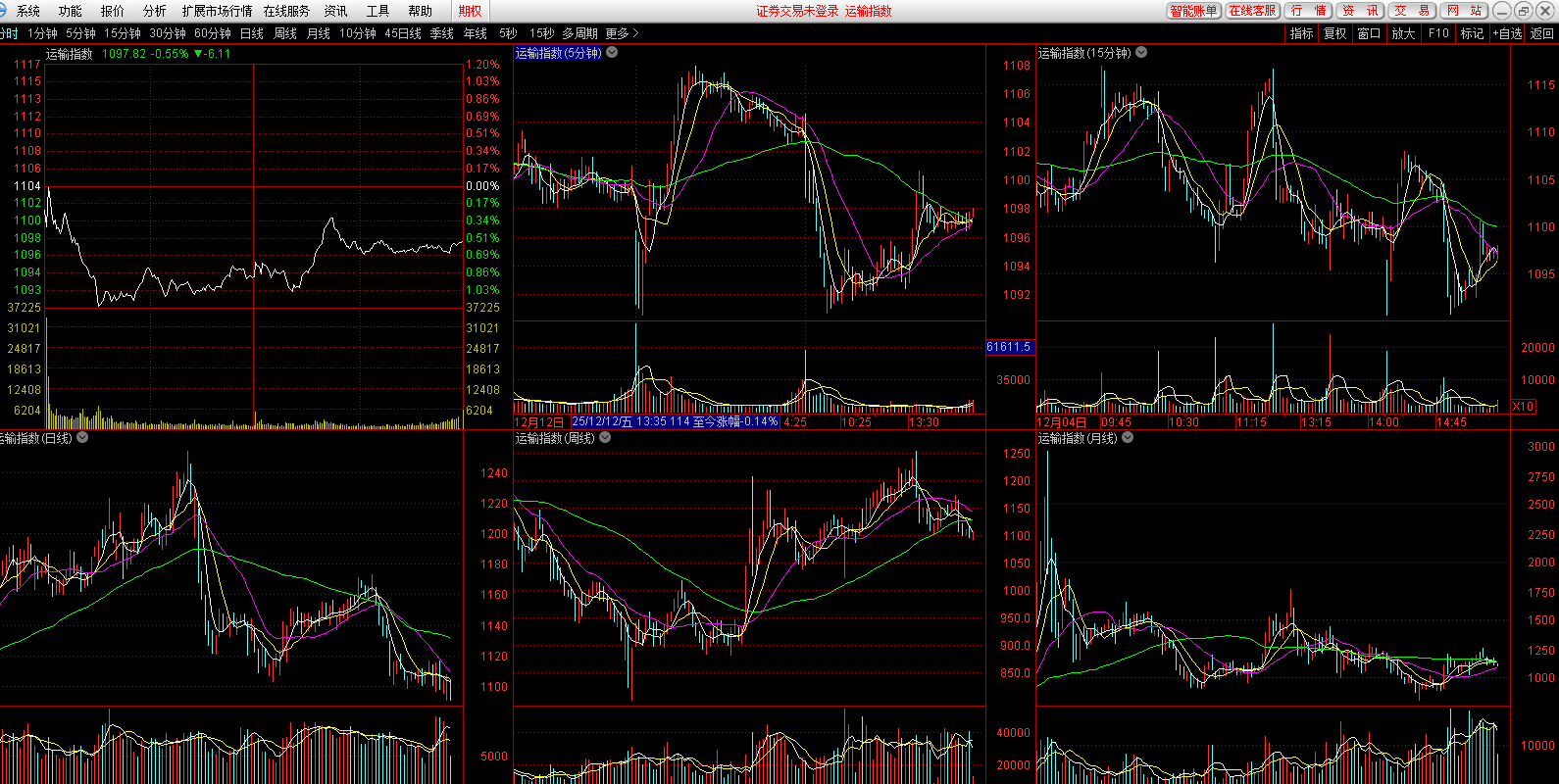Click the X10 volume scale marker

click(x=1523, y=407)
